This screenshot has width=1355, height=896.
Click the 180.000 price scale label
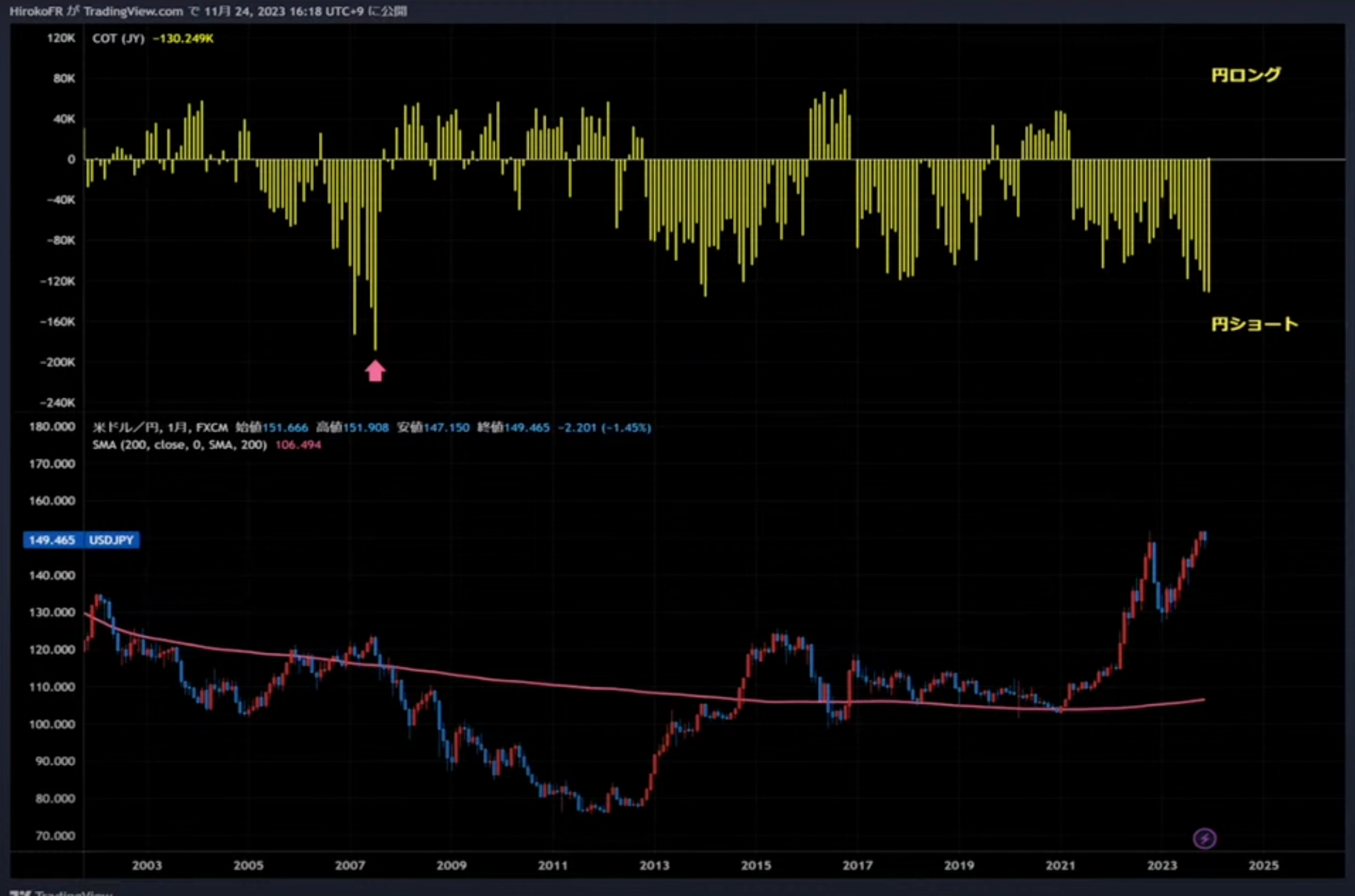[x=52, y=427]
